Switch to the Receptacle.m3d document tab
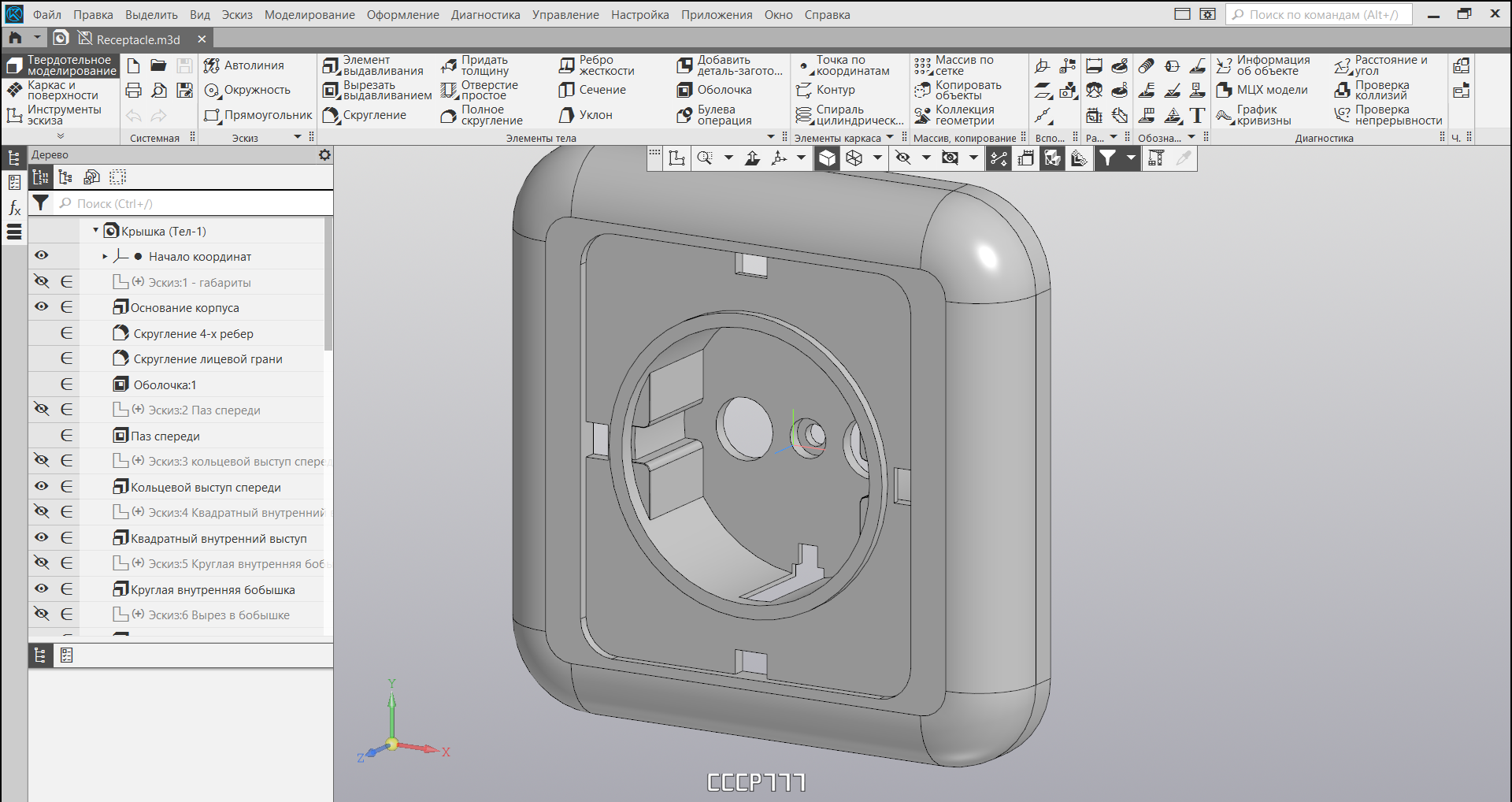 [132, 39]
